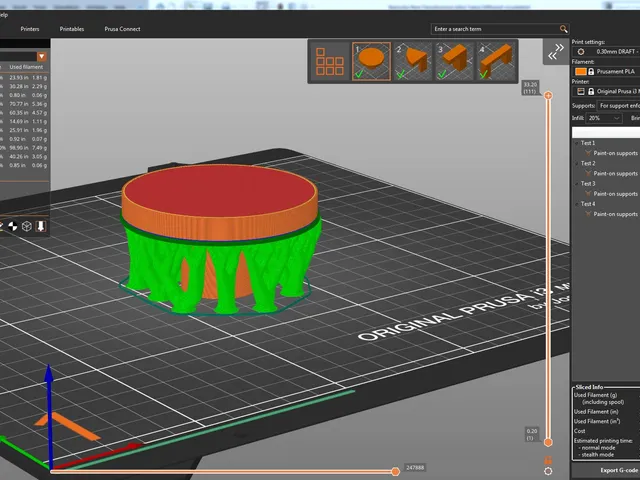Toggle center of gravity legend icon
Screen dimensions: 640x480
13,226
